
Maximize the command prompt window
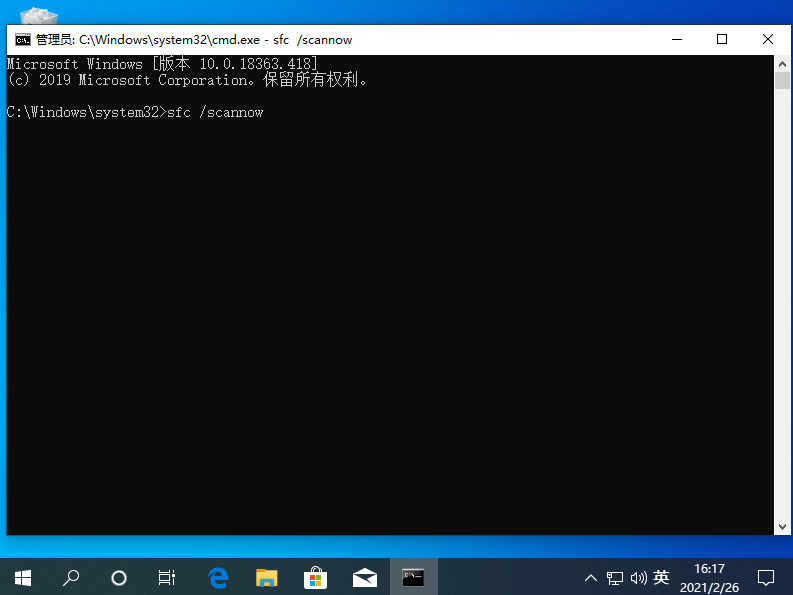pos(722,39)
